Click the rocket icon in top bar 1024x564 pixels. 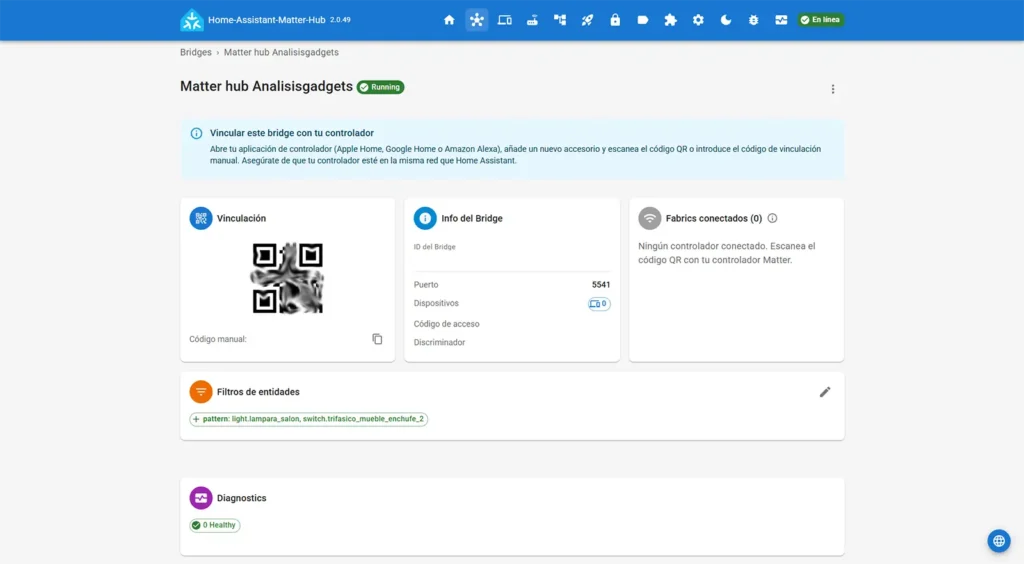point(587,20)
